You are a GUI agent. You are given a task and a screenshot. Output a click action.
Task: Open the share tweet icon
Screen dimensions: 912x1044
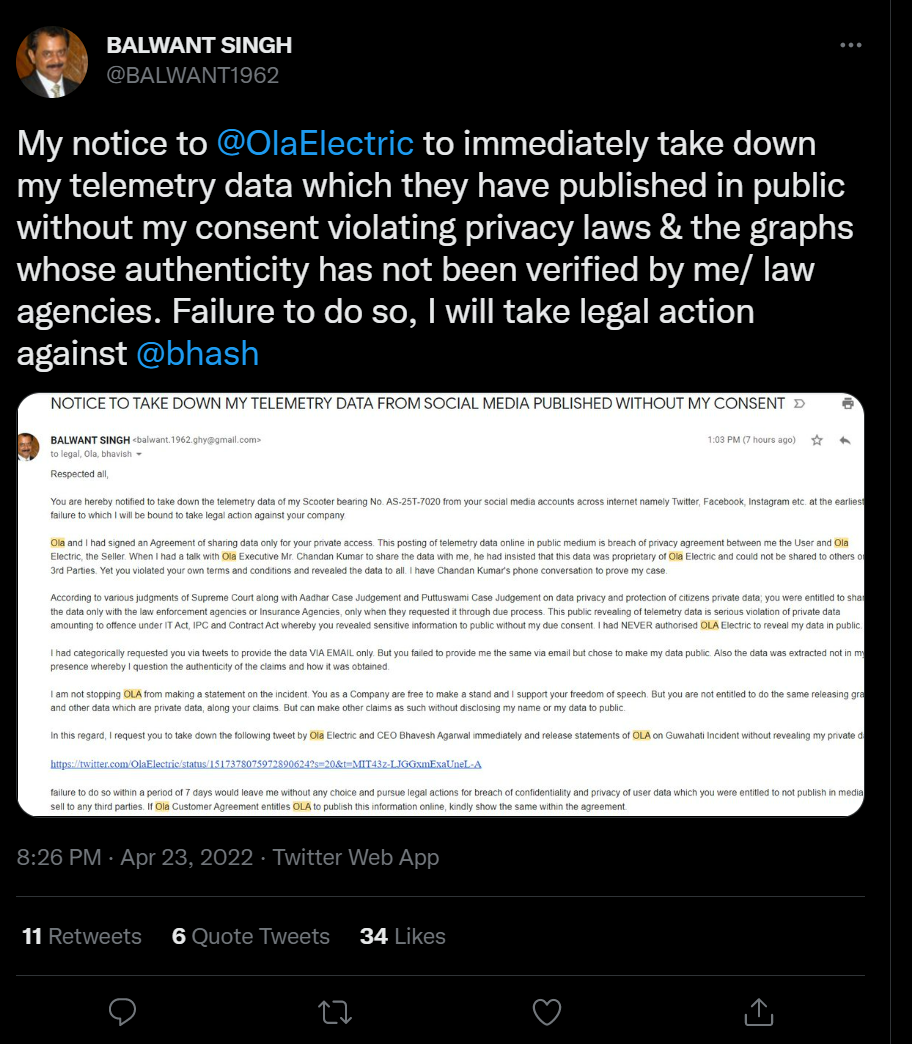(758, 1011)
